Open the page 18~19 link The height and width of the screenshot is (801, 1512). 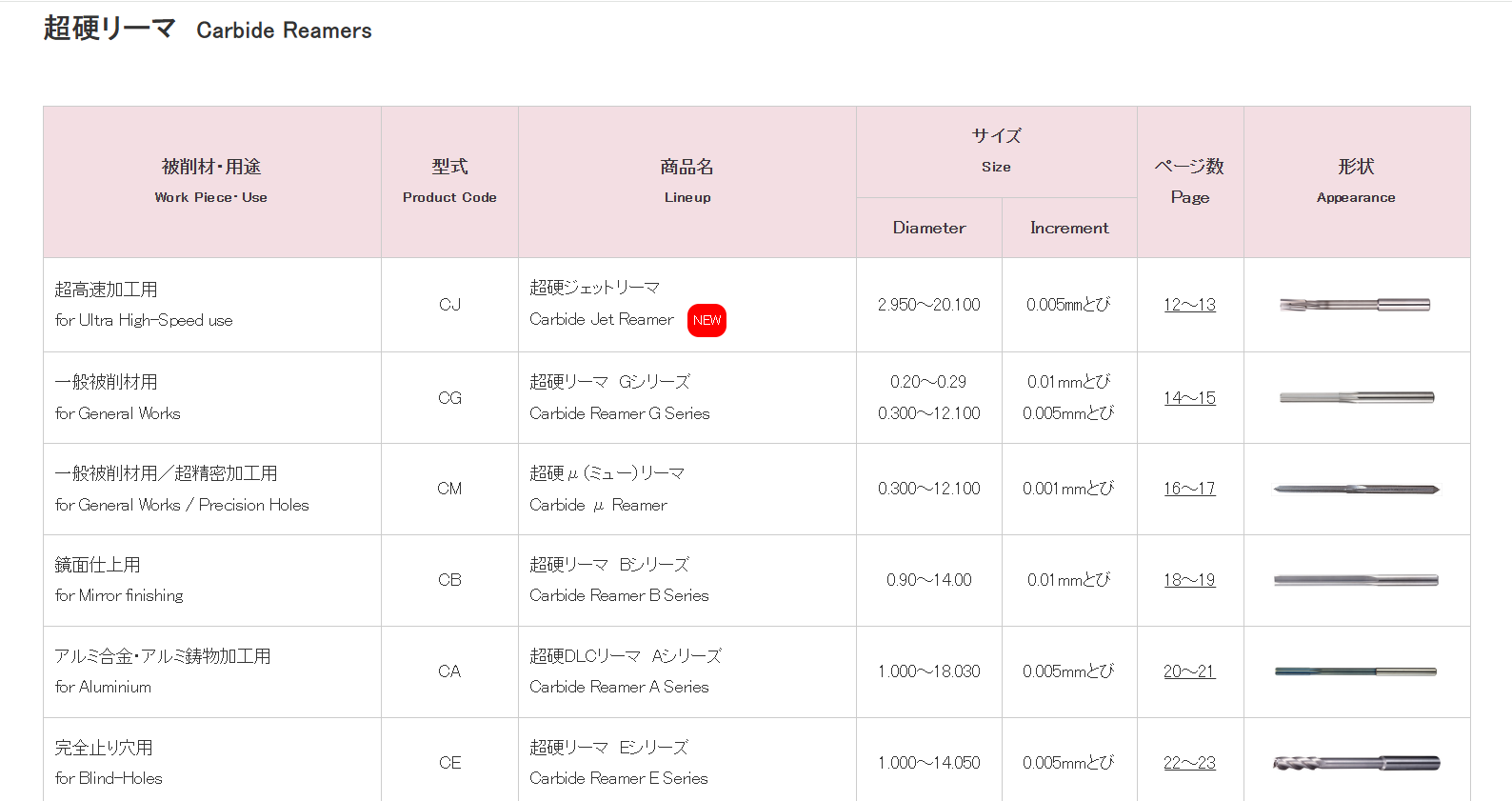(x=1189, y=580)
